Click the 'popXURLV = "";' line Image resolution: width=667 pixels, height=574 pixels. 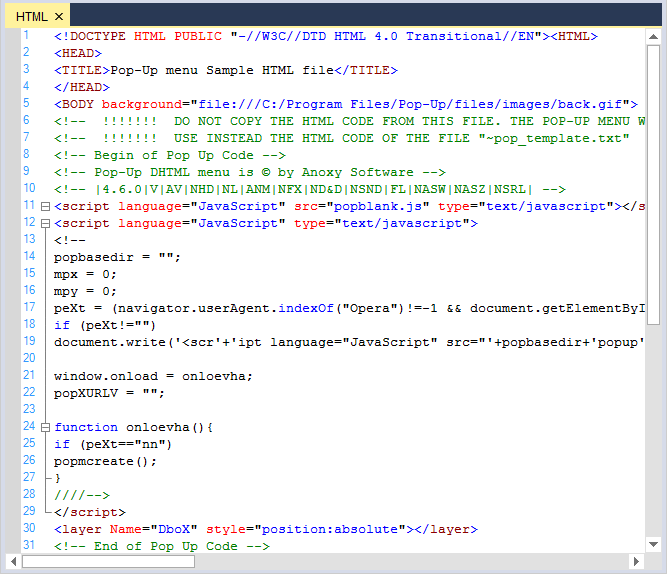109,393
